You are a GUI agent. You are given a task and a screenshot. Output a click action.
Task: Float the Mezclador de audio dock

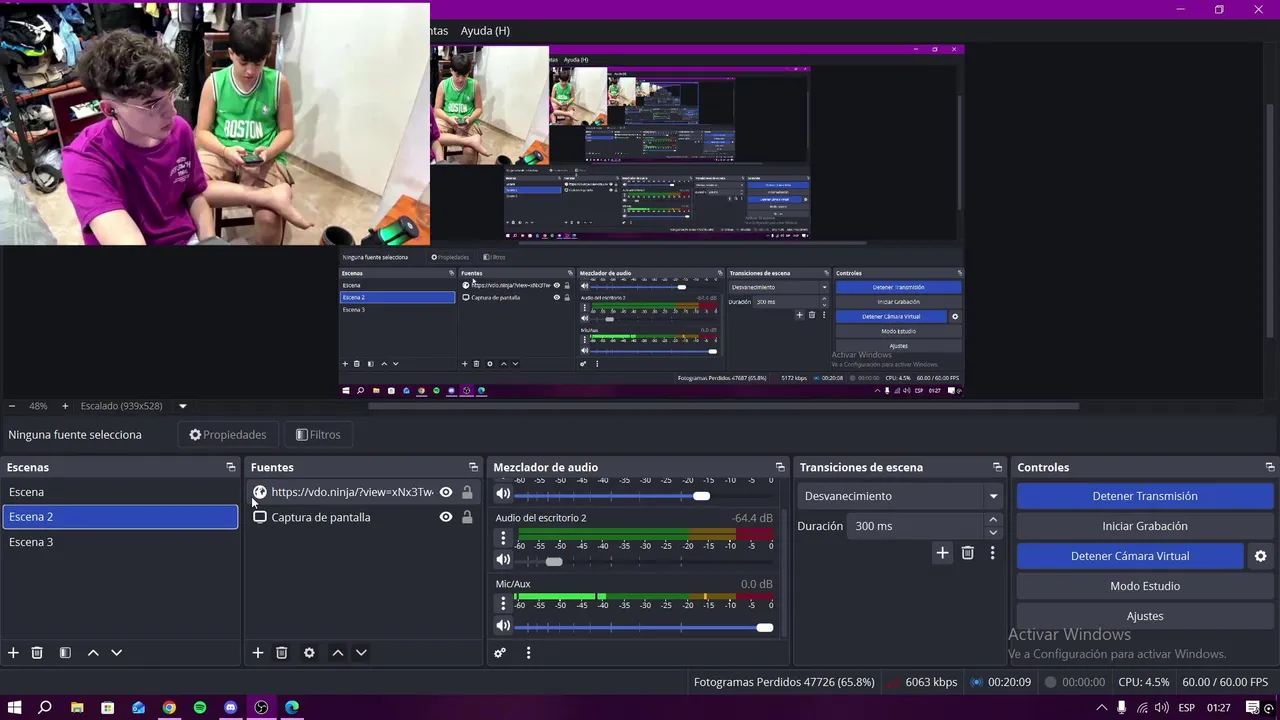pyautogui.click(x=780, y=467)
